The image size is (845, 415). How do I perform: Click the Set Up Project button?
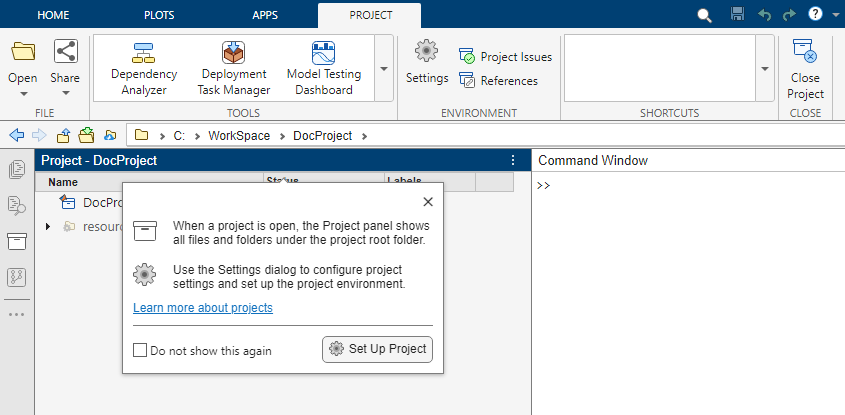378,349
